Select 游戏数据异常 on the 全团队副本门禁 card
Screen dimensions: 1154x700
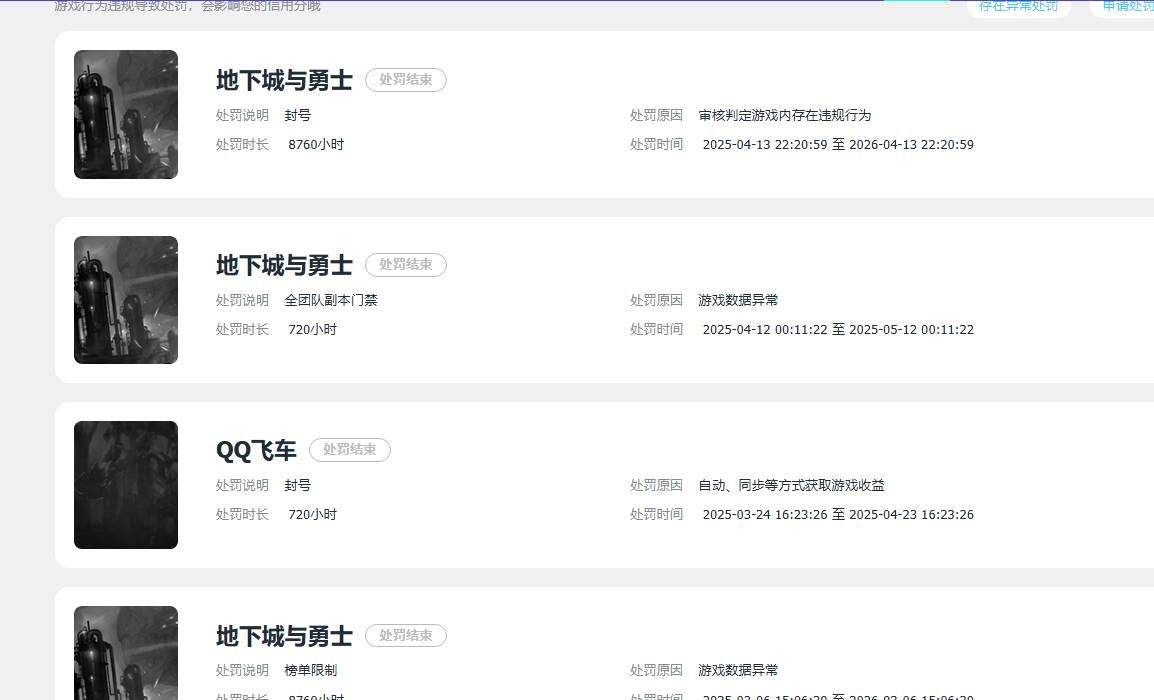click(x=738, y=300)
